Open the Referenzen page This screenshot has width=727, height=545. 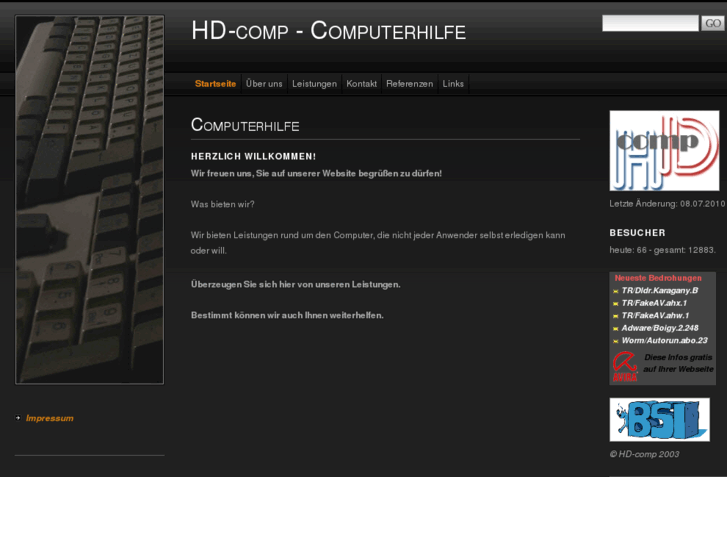[x=409, y=84]
